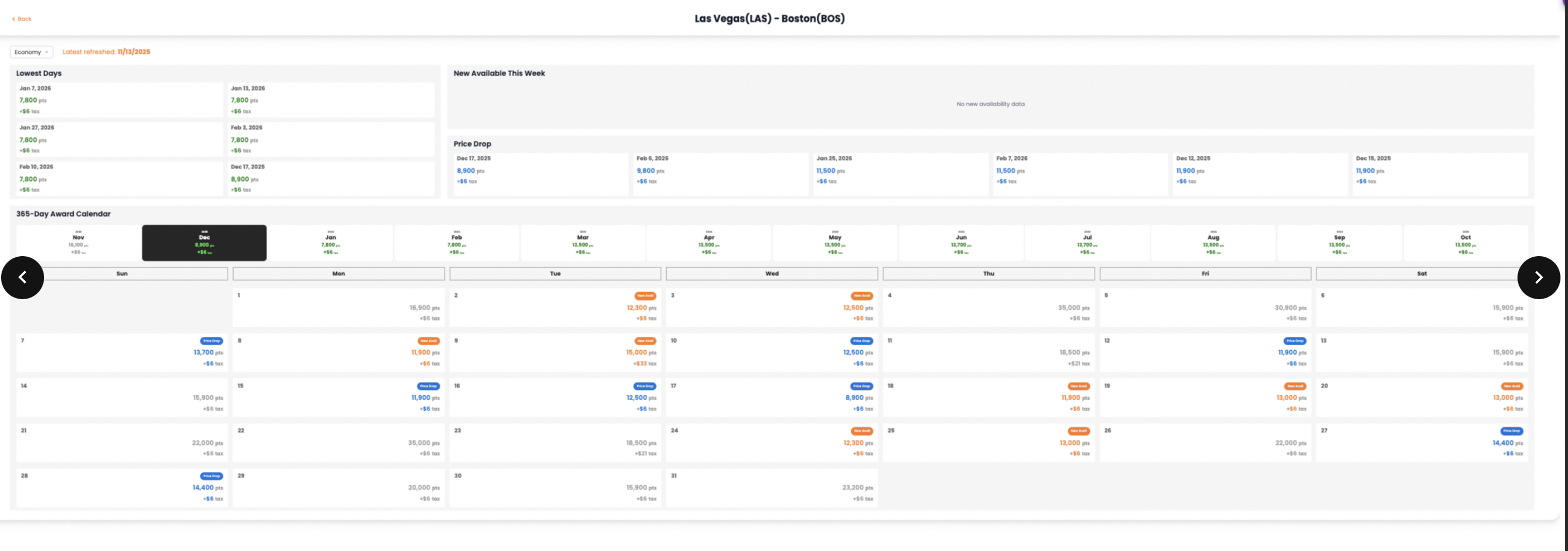Click the New Avail badge on December 25
The height and width of the screenshot is (551, 1568).
1078,431
